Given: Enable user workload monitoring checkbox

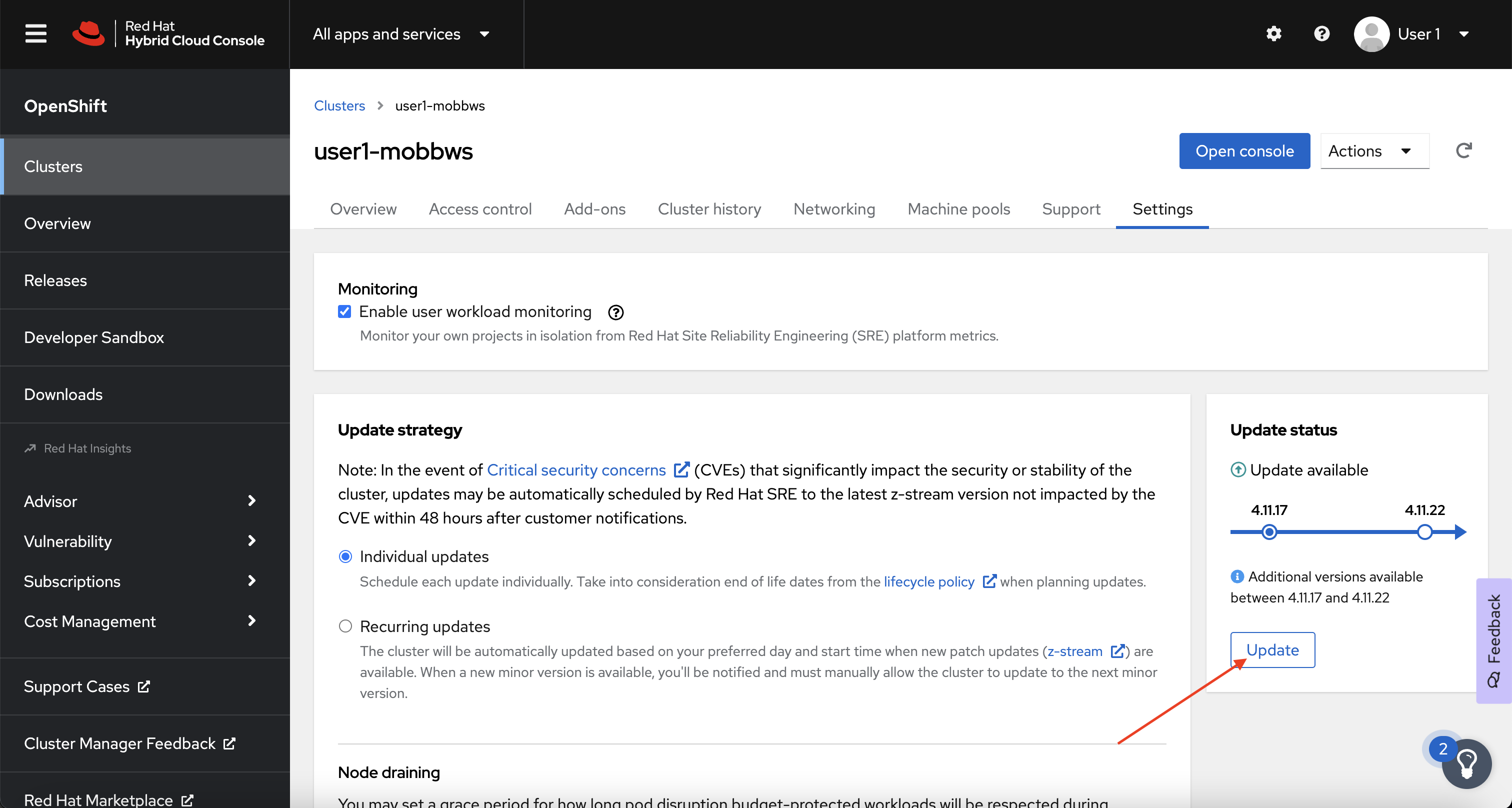Looking at the screenshot, I should pyautogui.click(x=345, y=311).
